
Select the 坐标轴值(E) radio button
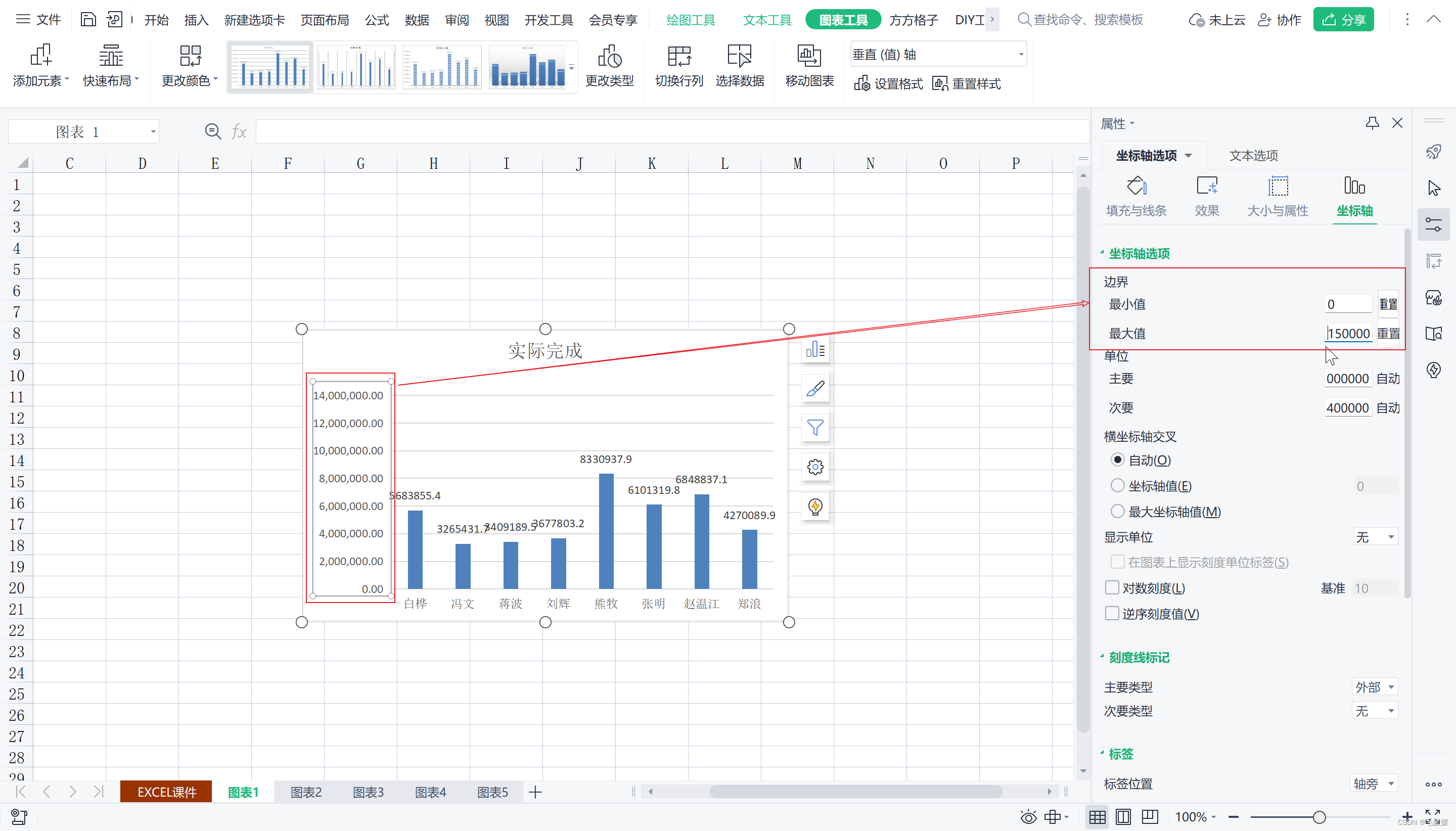click(1117, 485)
